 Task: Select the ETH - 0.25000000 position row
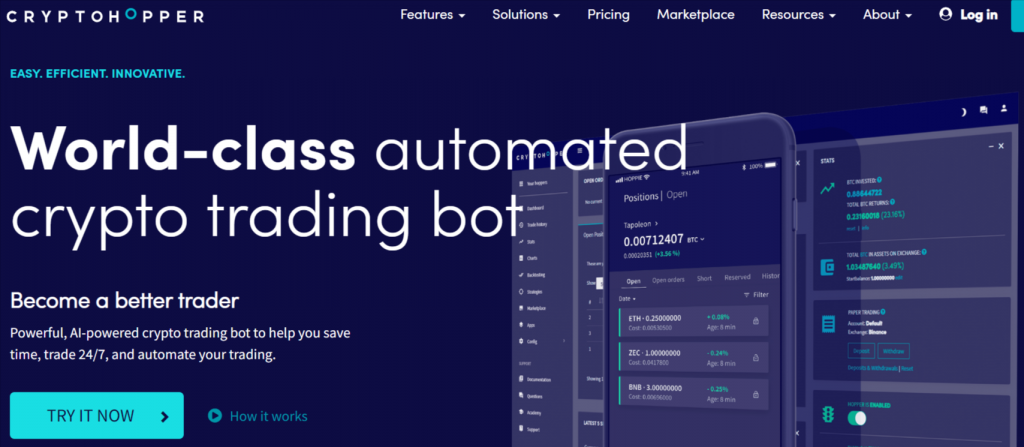pyautogui.click(x=693, y=322)
